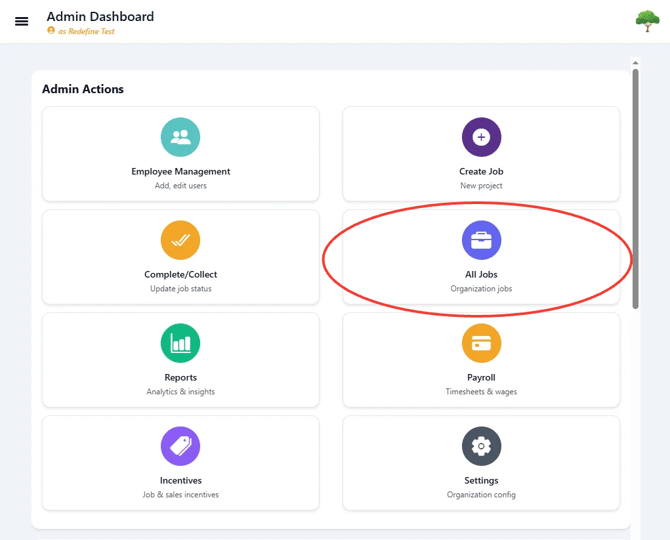Select the Create Job title text

click(x=481, y=171)
